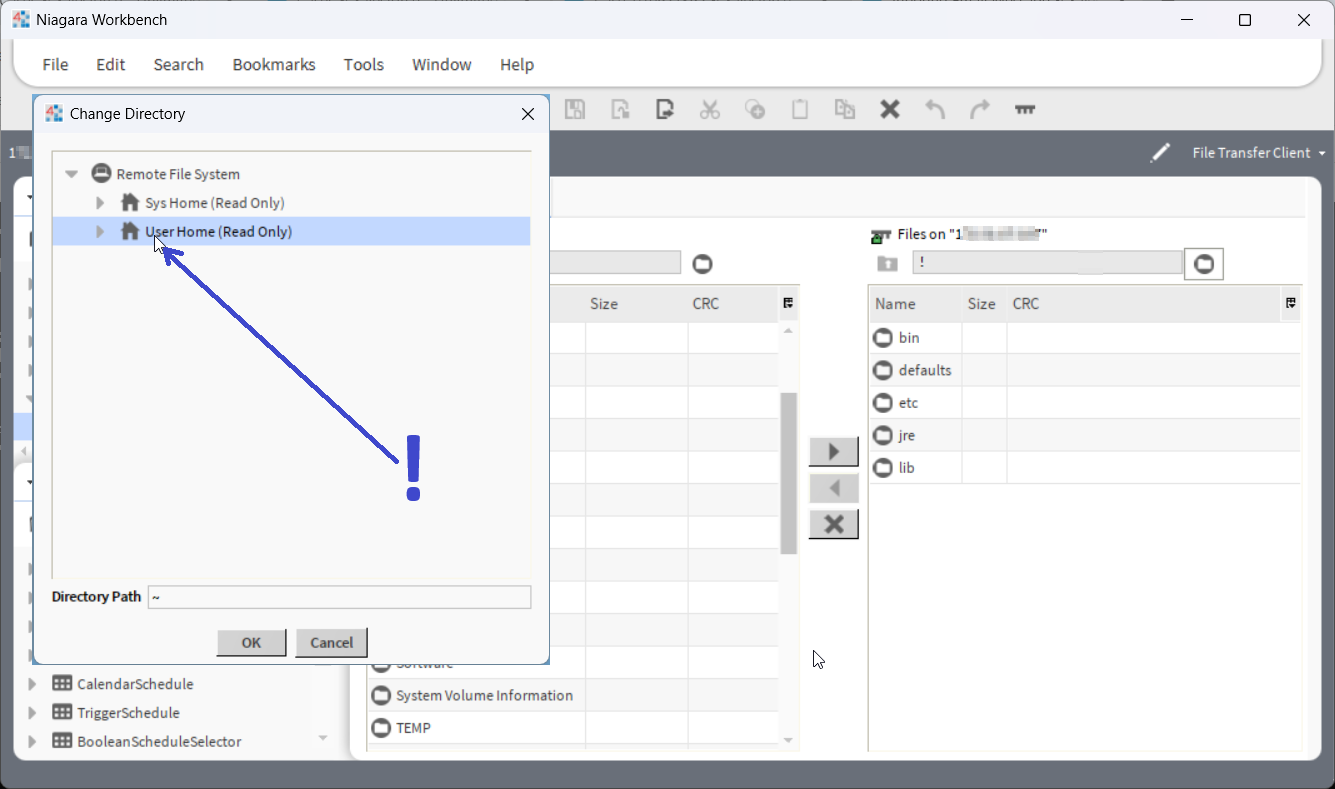The height and width of the screenshot is (789, 1335).
Task: Click the remote Name column header
Action: pos(915,304)
